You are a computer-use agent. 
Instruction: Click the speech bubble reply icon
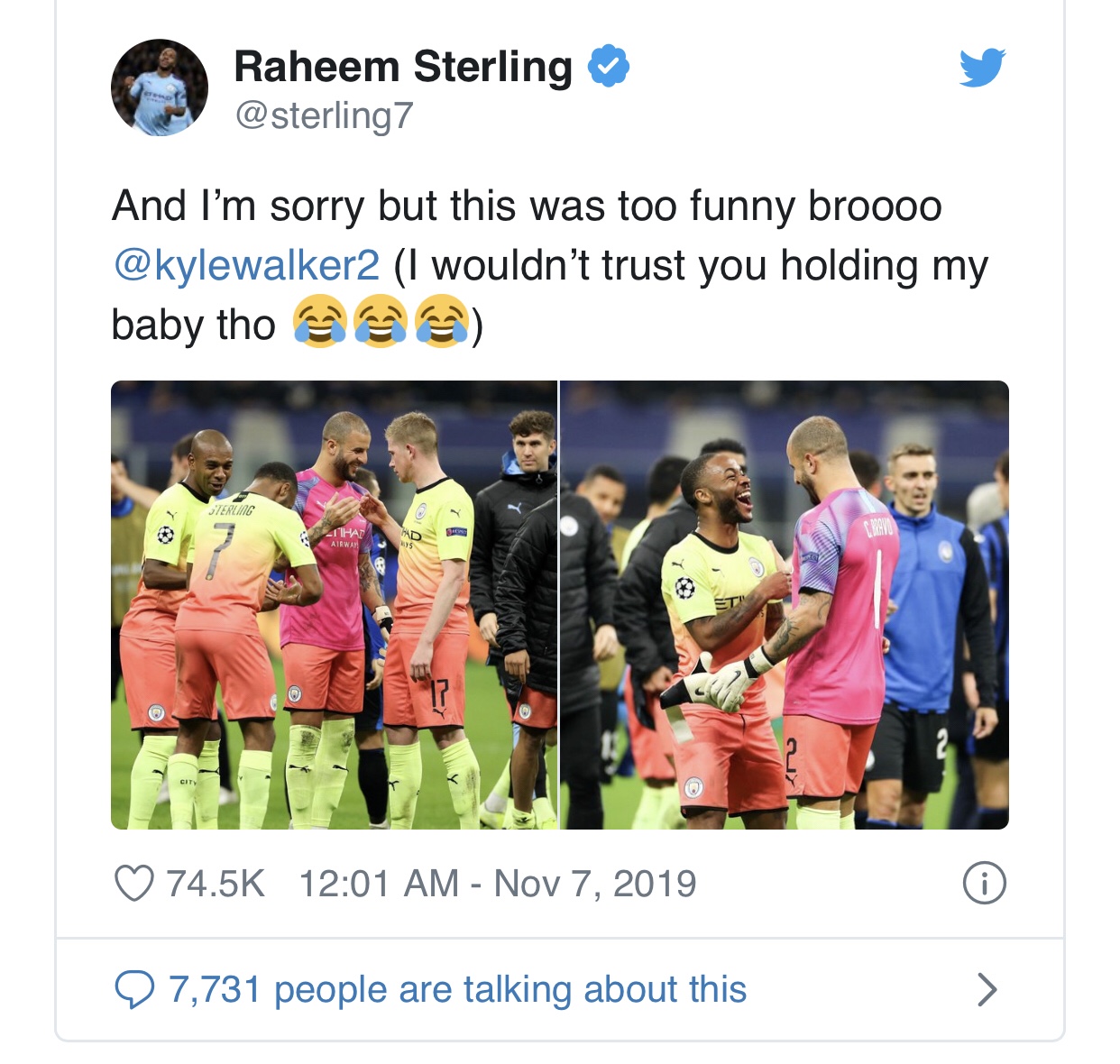click(x=134, y=989)
